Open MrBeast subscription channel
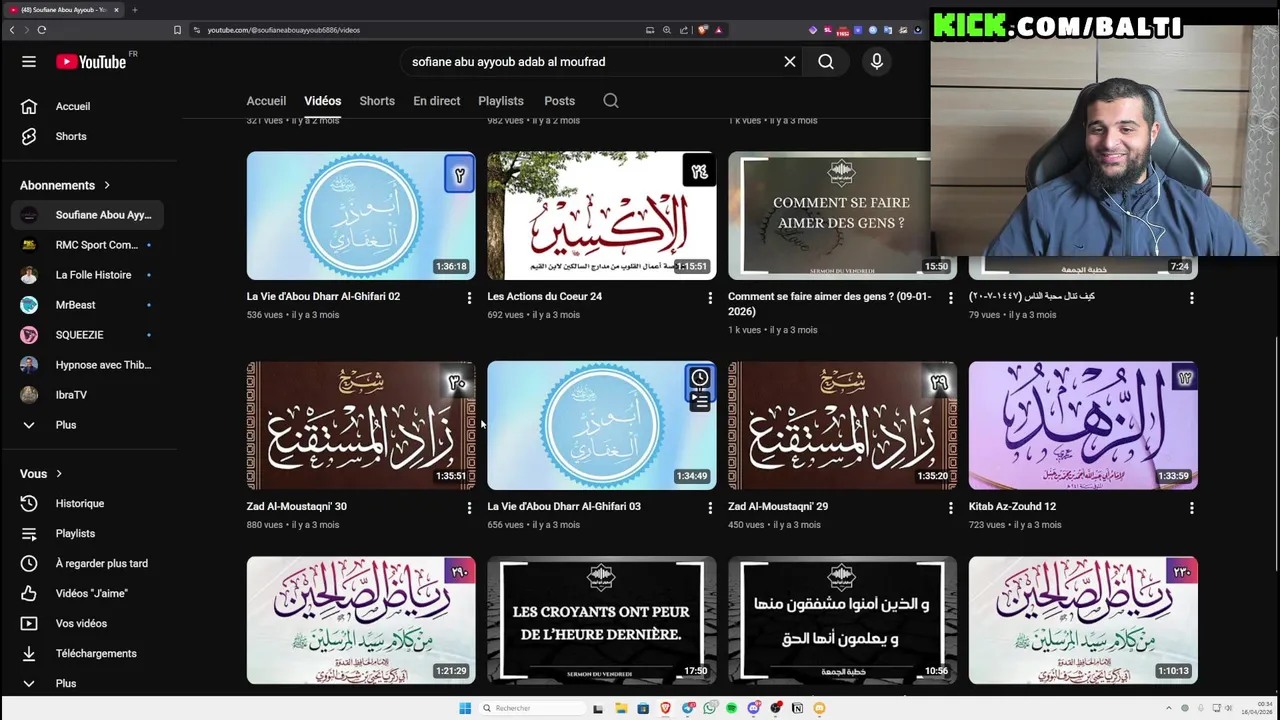Image resolution: width=1280 pixels, height=720 pixels. click(x=89, y=305)
